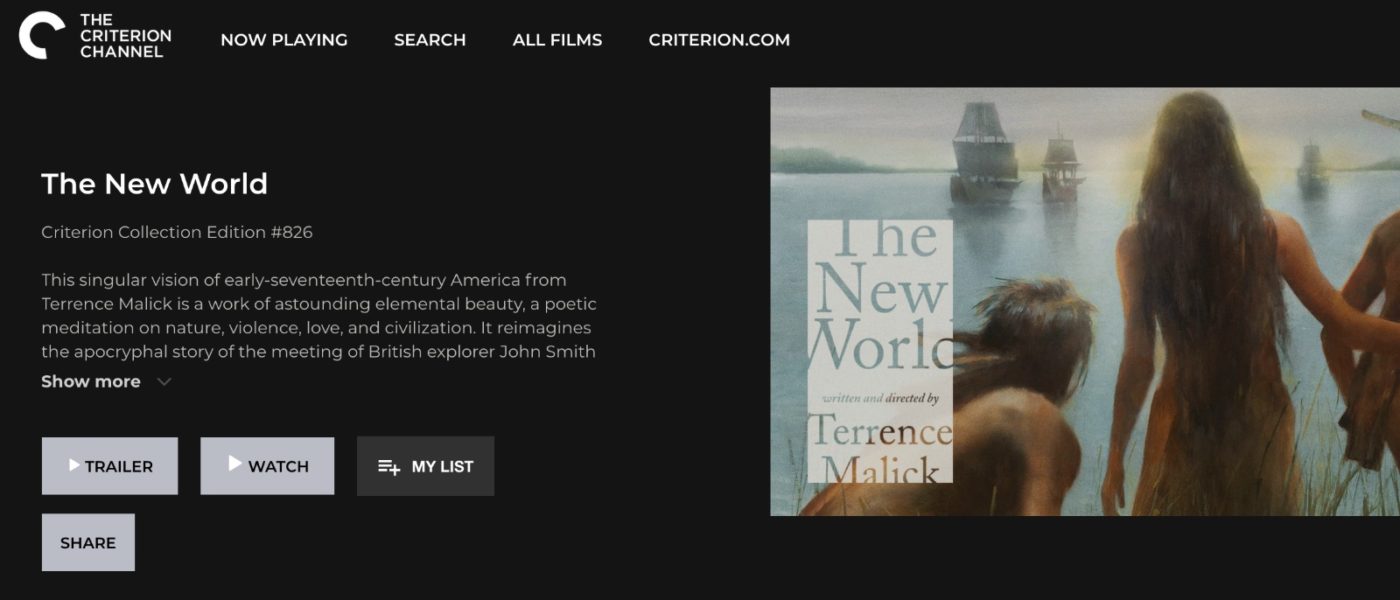Click the film description paragraph
This screenshot has height=600, width=1400.
coord(318,315)
